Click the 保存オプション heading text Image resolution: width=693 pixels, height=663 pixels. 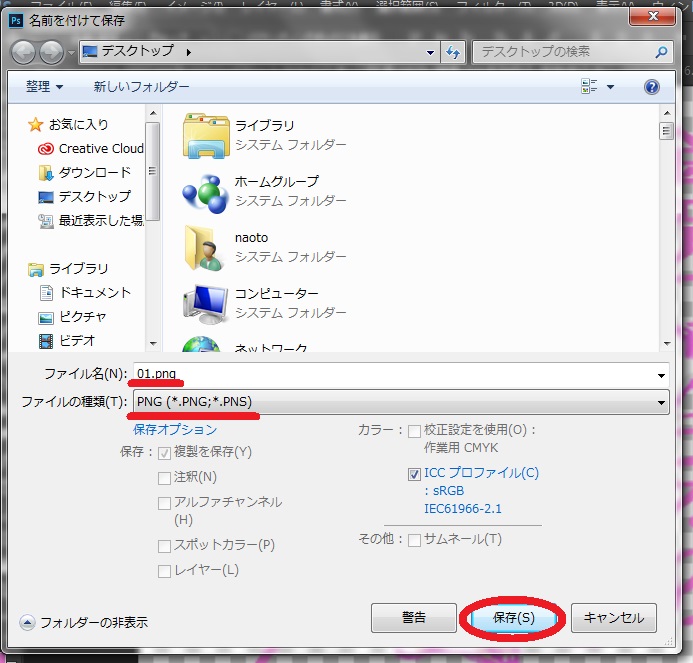[x=175, y=430]
